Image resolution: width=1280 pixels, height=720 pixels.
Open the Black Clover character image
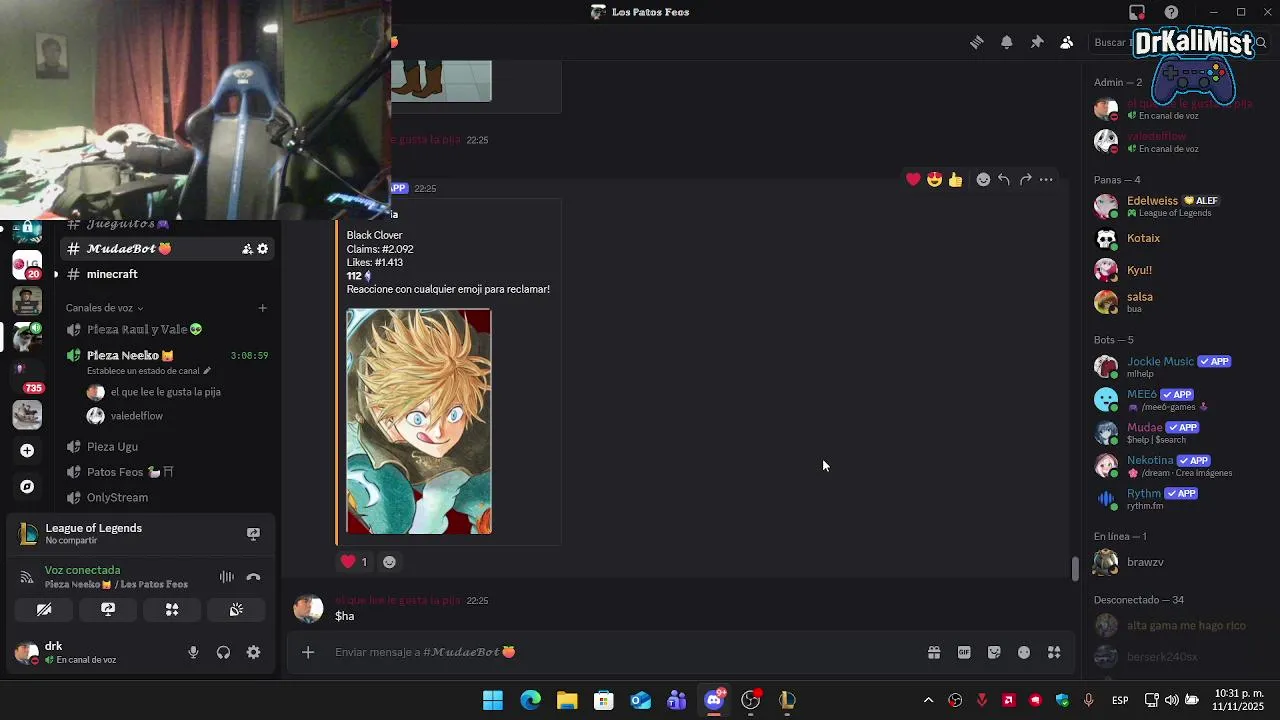coord(419,421)
